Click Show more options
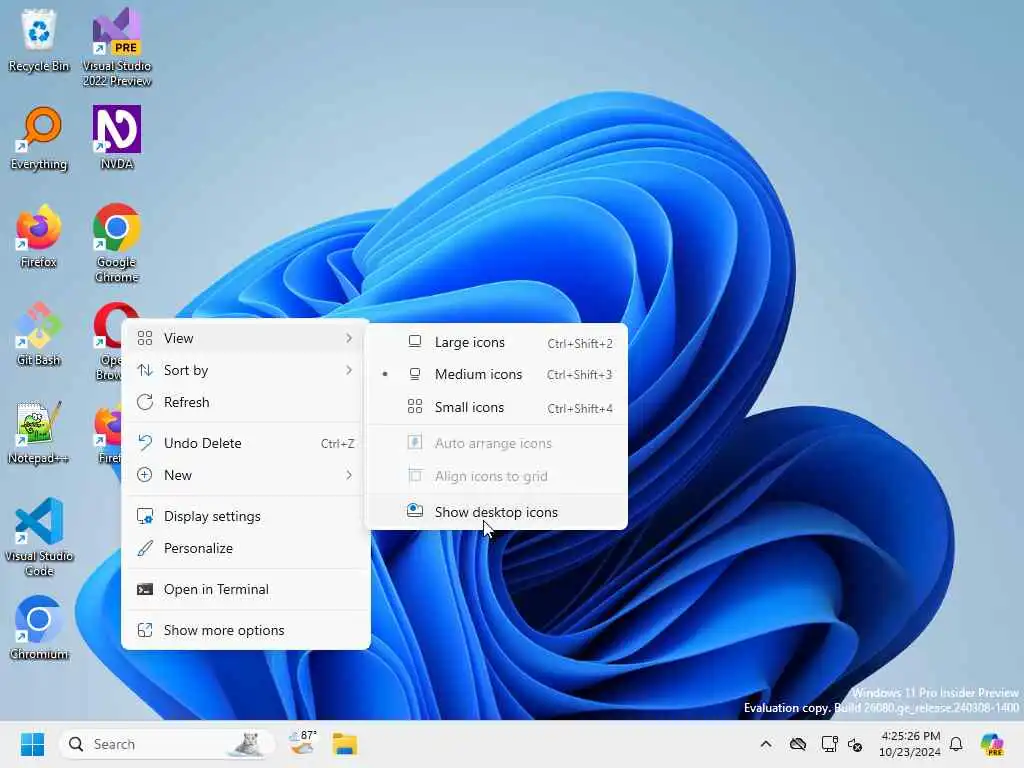This screenshot has height=768, width=1024. (x=246, y=631)
